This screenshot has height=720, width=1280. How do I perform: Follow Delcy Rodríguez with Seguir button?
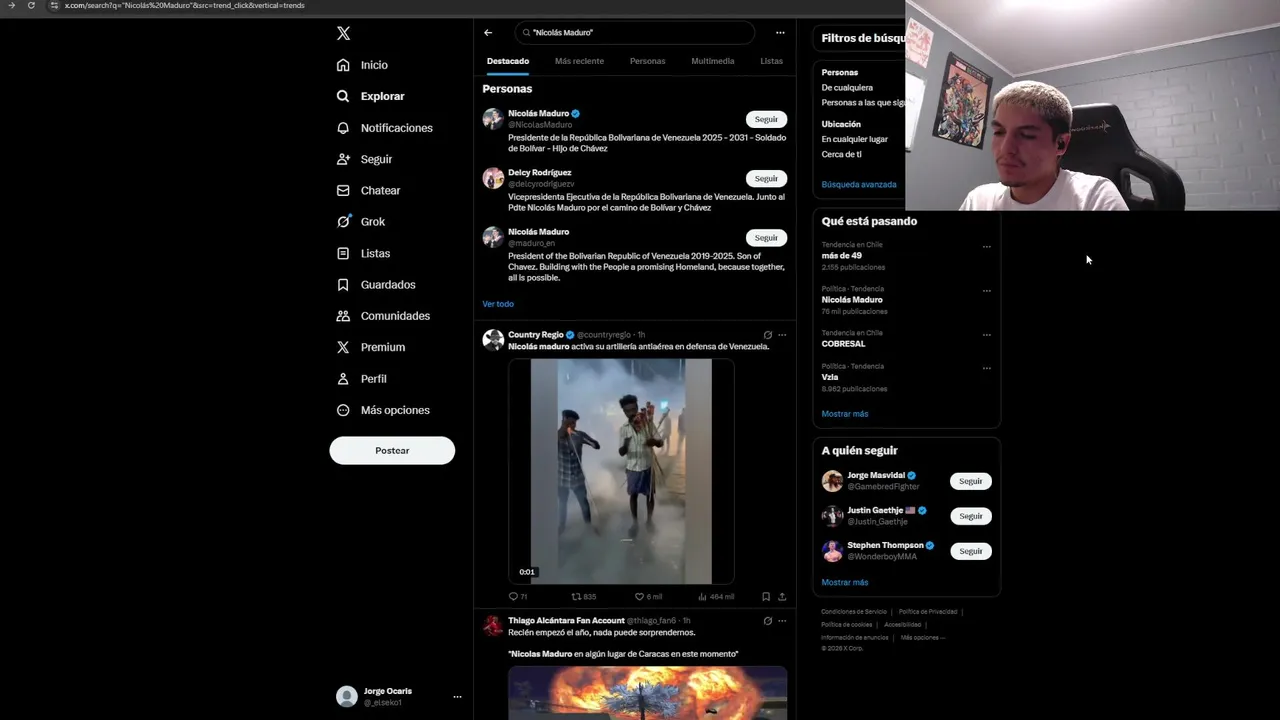(766, 178)
